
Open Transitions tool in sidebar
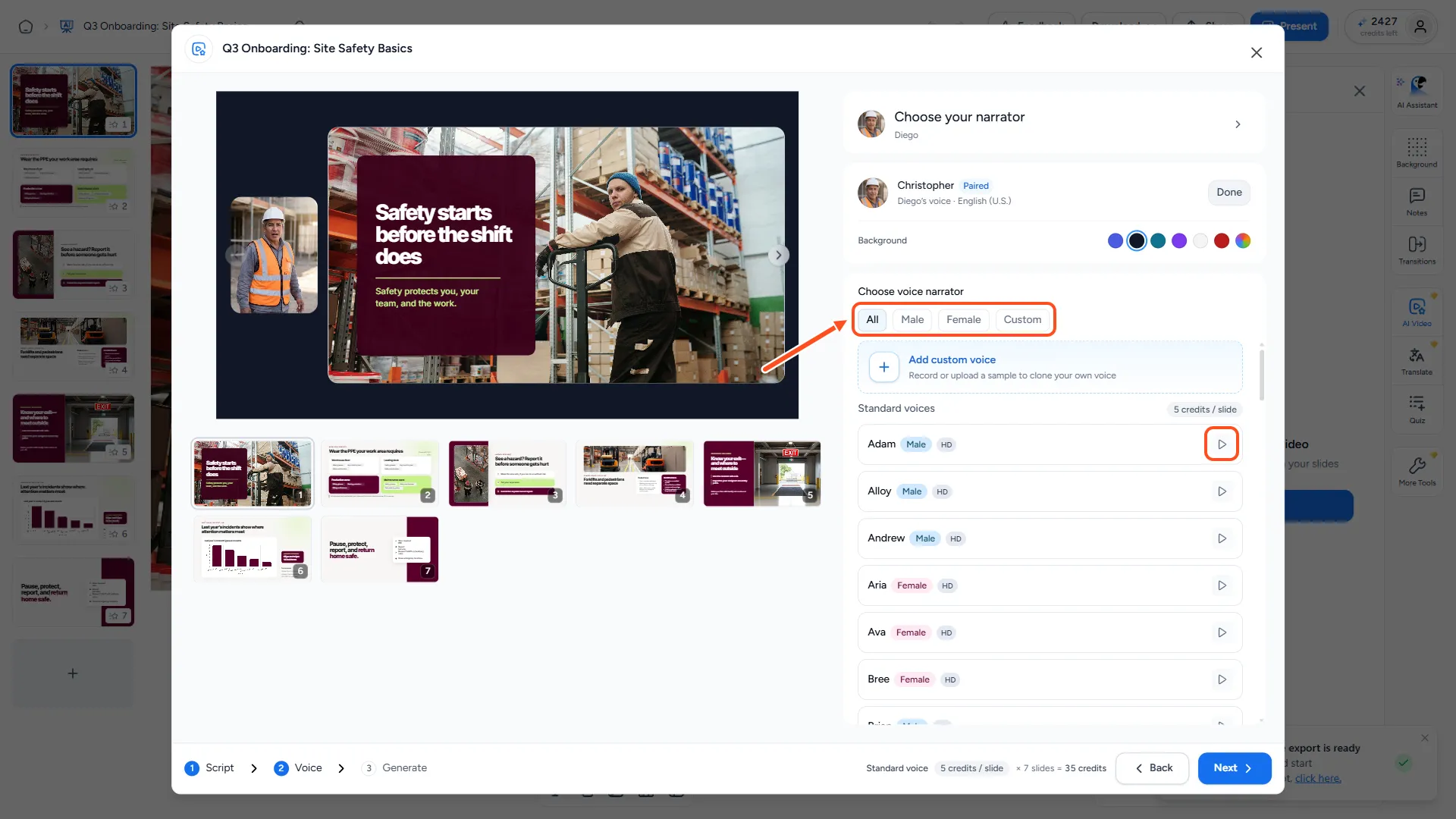1417,250
